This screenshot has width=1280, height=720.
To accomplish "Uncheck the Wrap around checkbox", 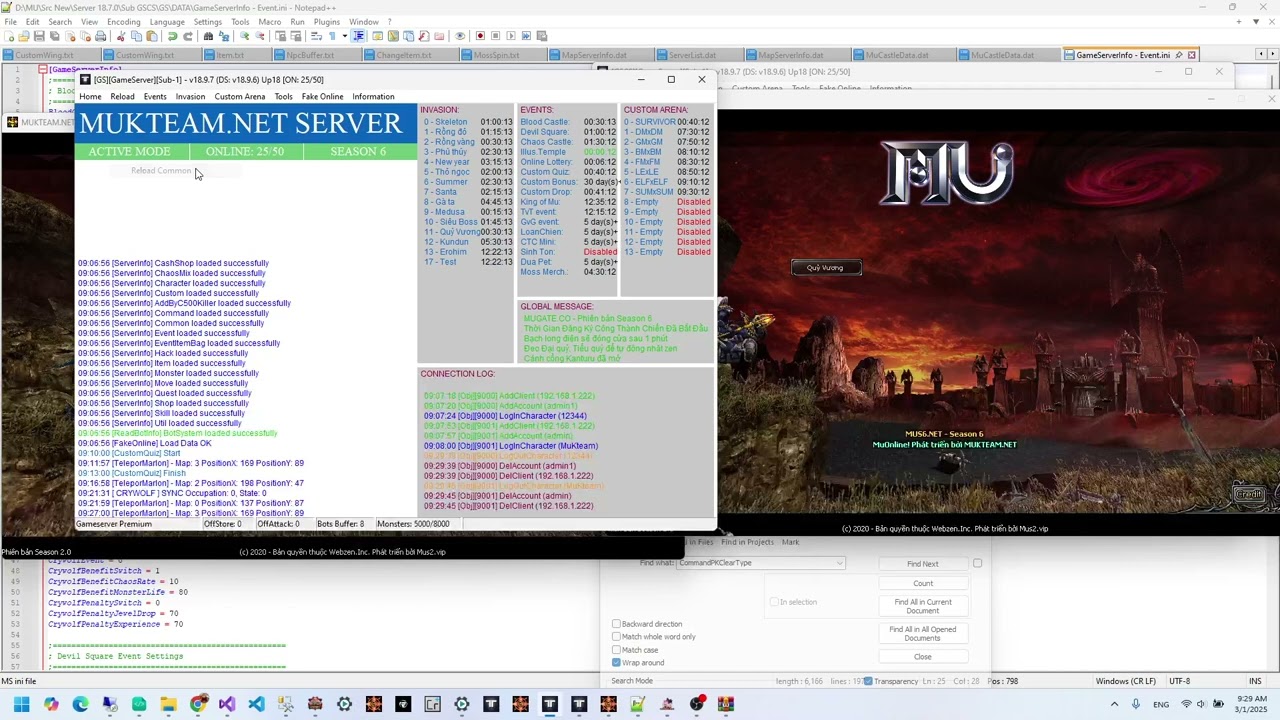I will click(616, 663).
